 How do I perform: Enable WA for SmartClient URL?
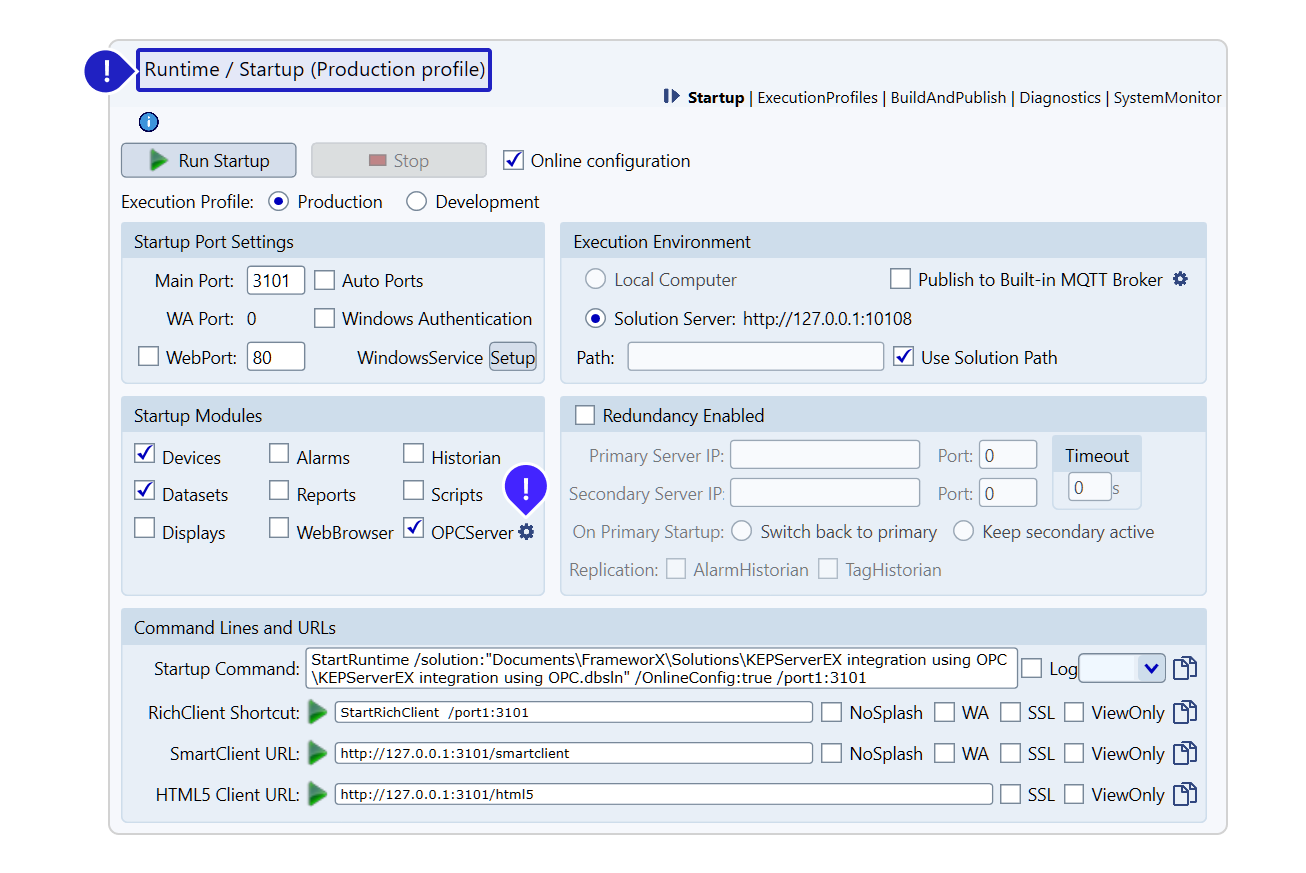pyautogui.click(x=944, y=753)
